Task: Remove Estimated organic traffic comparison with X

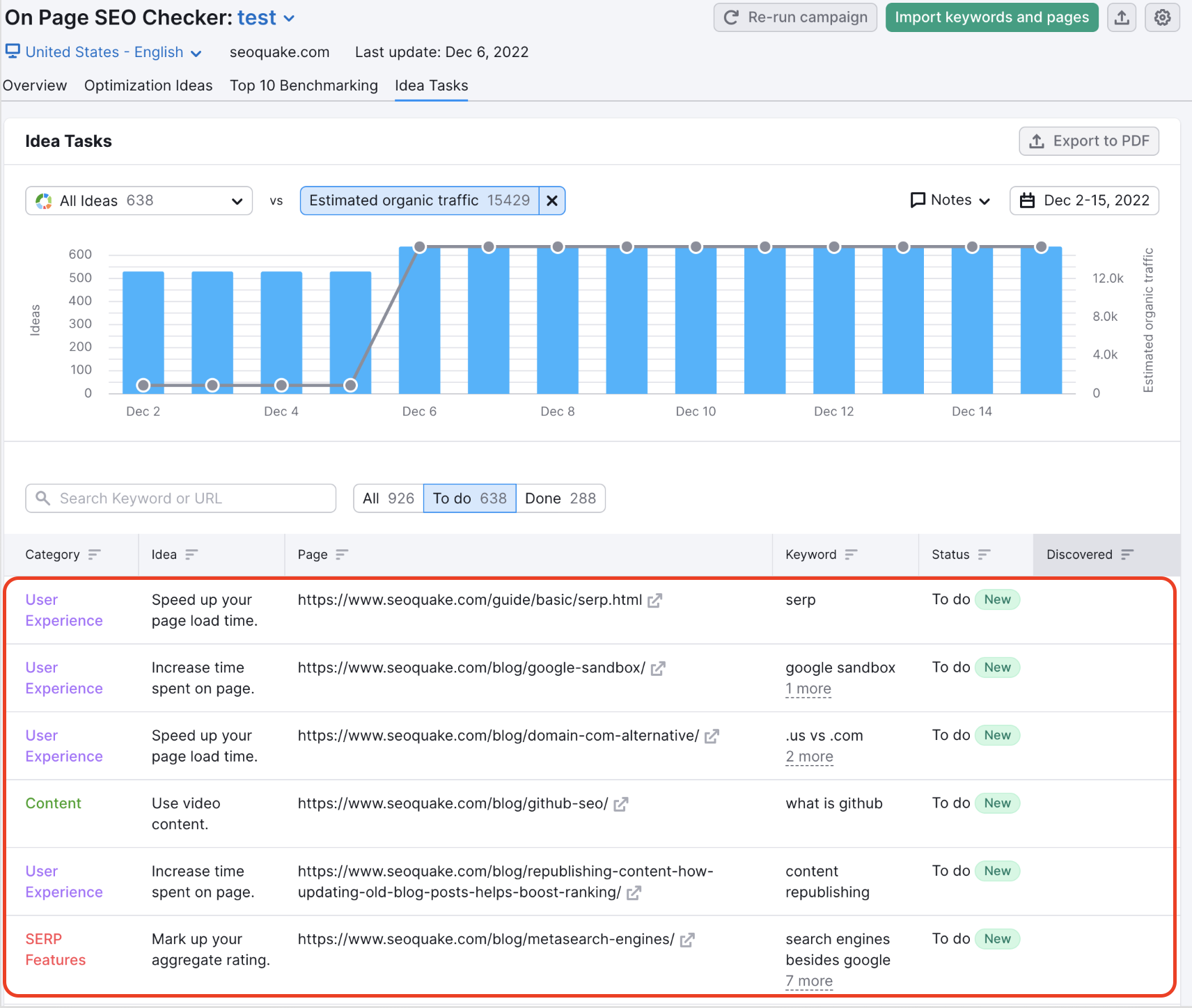Action: pos(552,200)
